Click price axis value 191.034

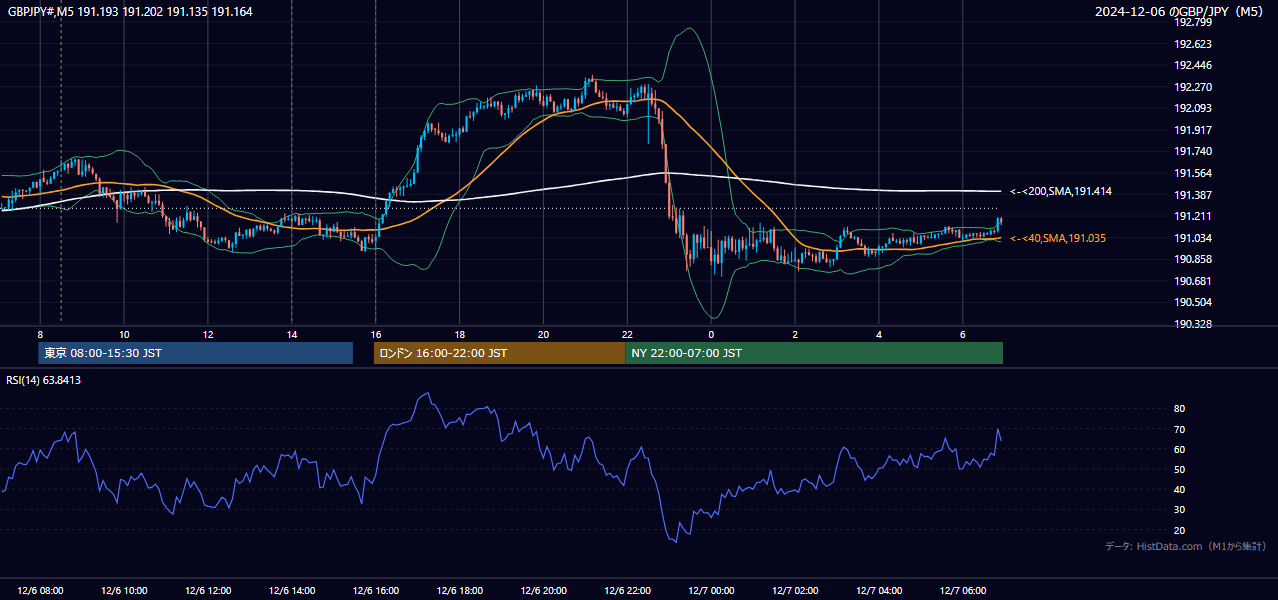(1193, 238)
